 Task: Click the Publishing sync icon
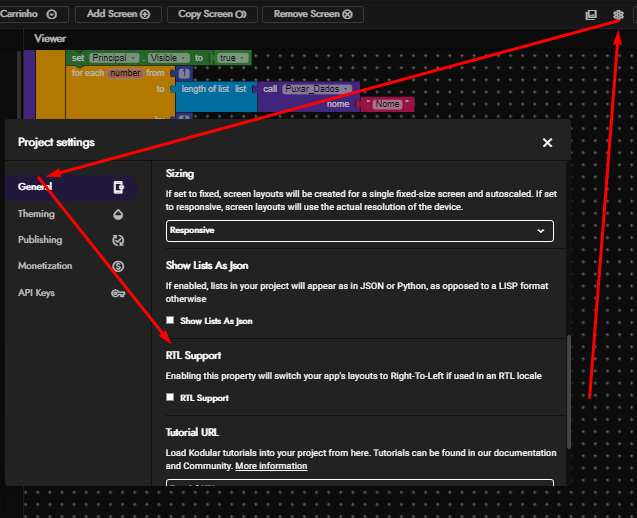[118, 240]
